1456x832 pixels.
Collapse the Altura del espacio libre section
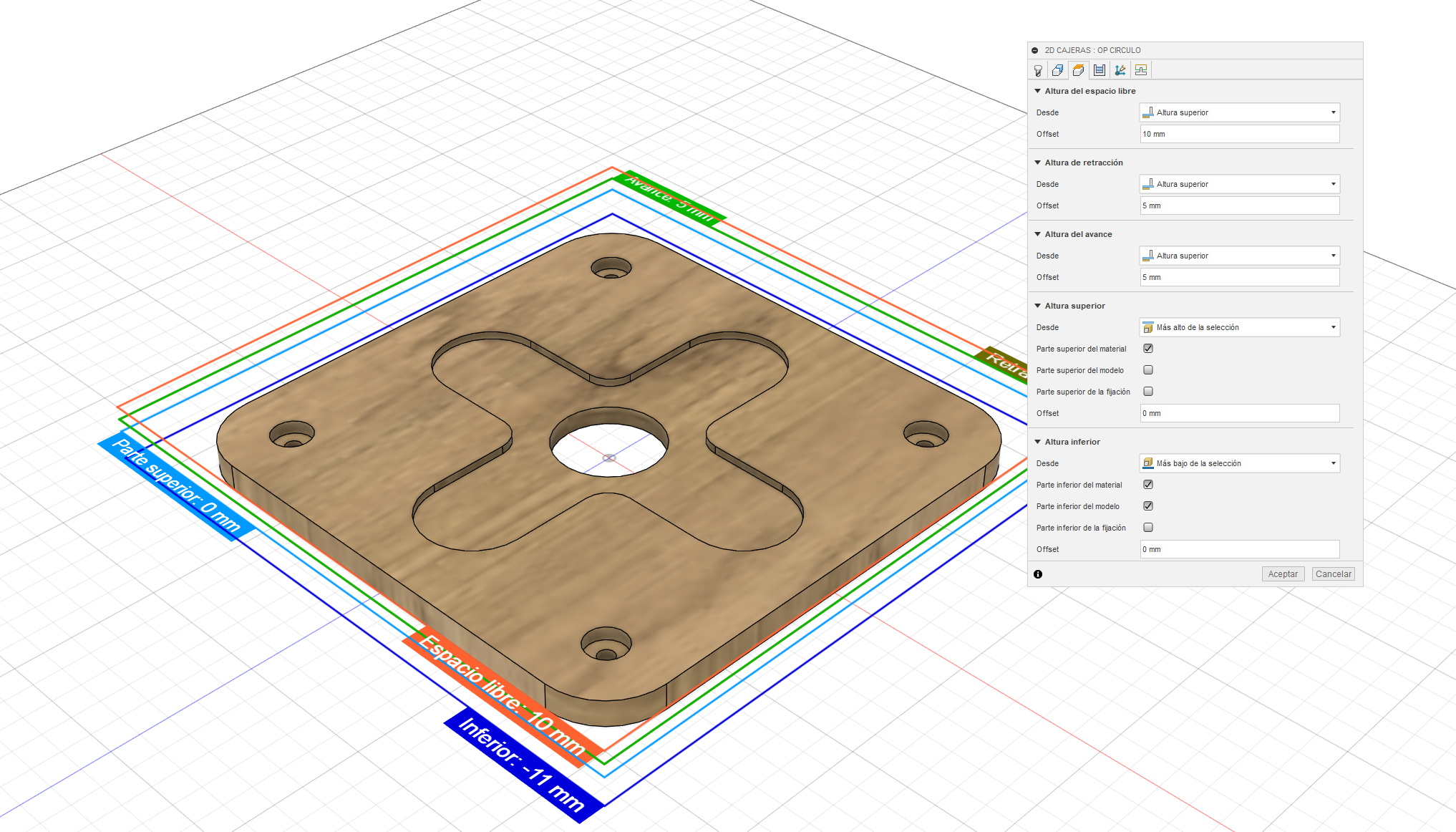coord(1038,91)
